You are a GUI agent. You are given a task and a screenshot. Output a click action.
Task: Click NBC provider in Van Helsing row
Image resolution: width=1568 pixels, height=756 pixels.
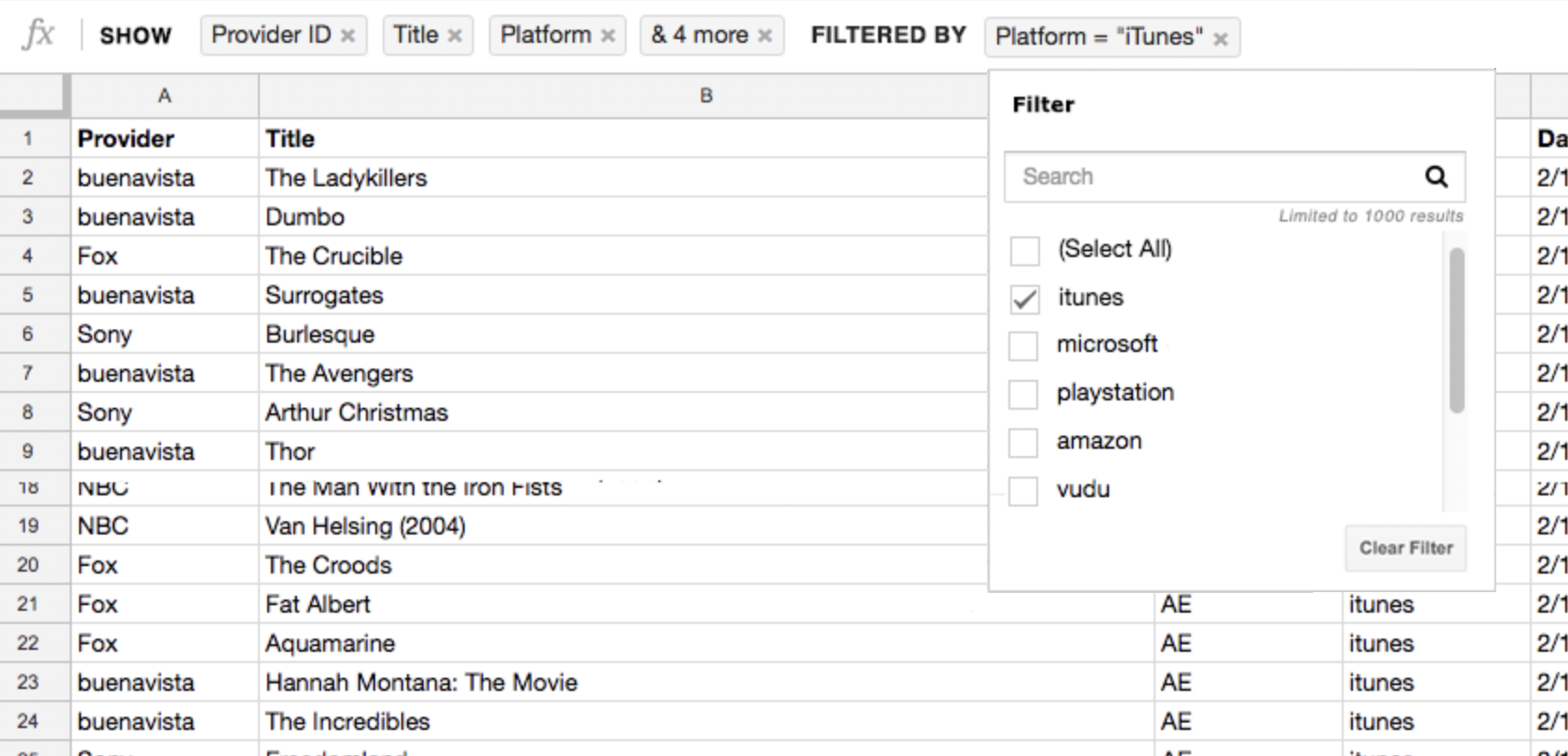(x=165, y=525)
